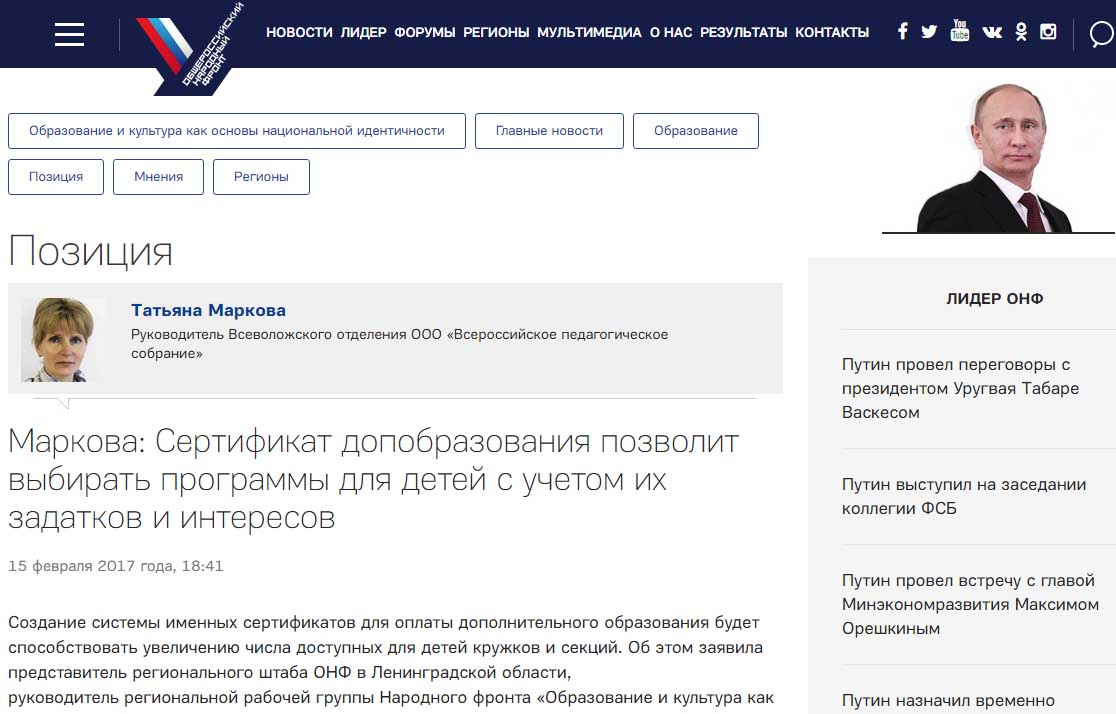Click the Лидер ОНФ sidebar heading

click(994, 299)
